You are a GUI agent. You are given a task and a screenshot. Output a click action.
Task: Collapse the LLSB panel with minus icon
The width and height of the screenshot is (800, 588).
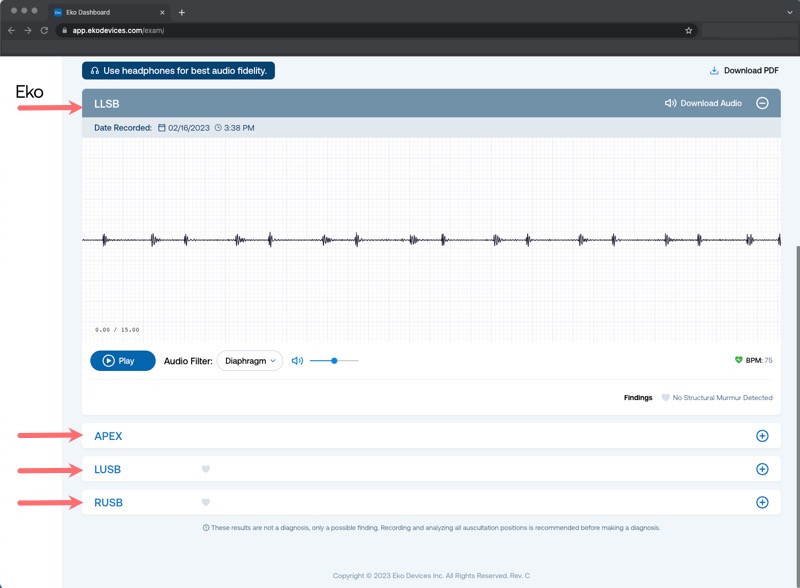click(x=762, y=103)
